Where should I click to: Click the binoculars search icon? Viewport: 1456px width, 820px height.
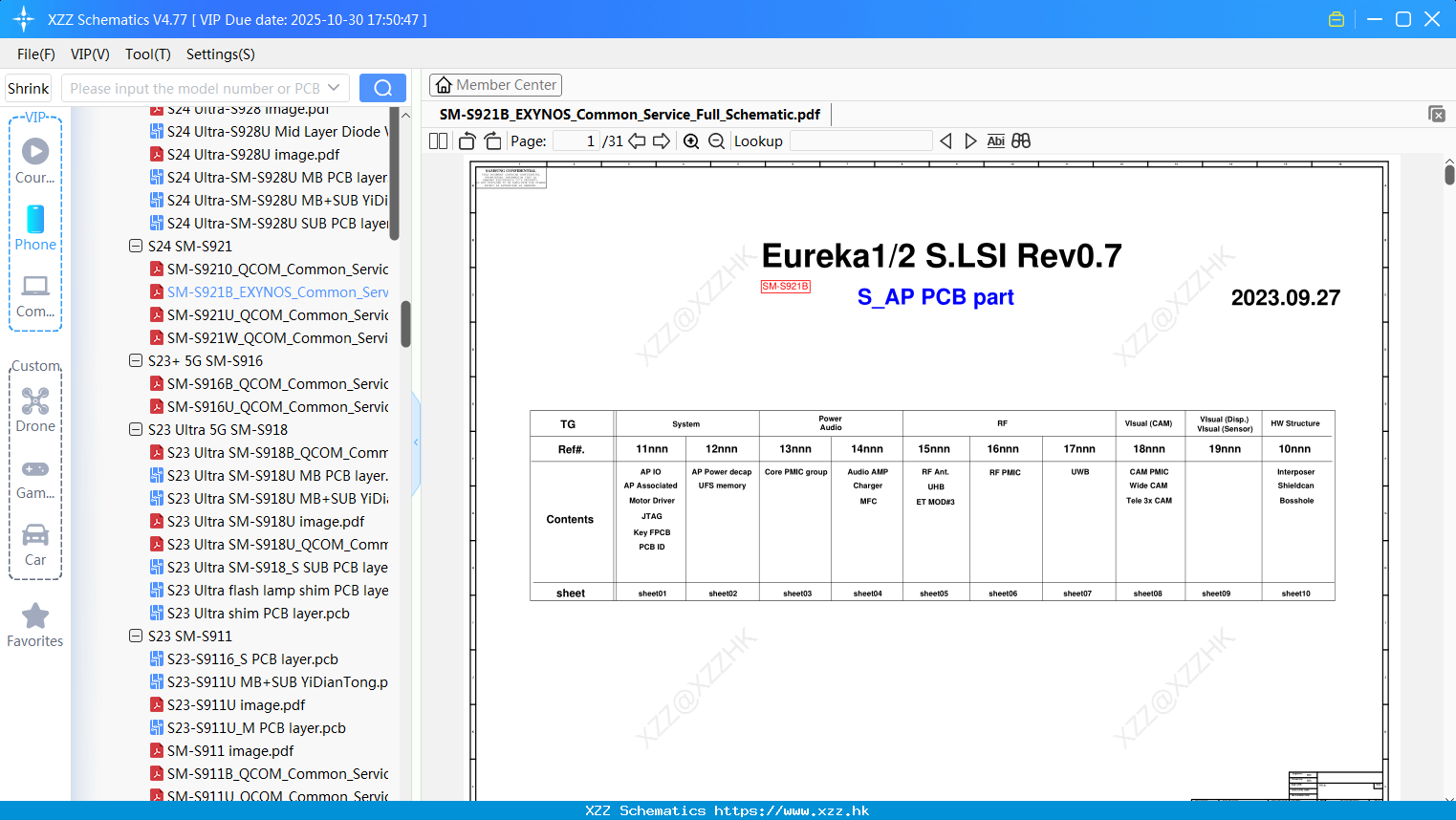click(x=1021, y=140)
